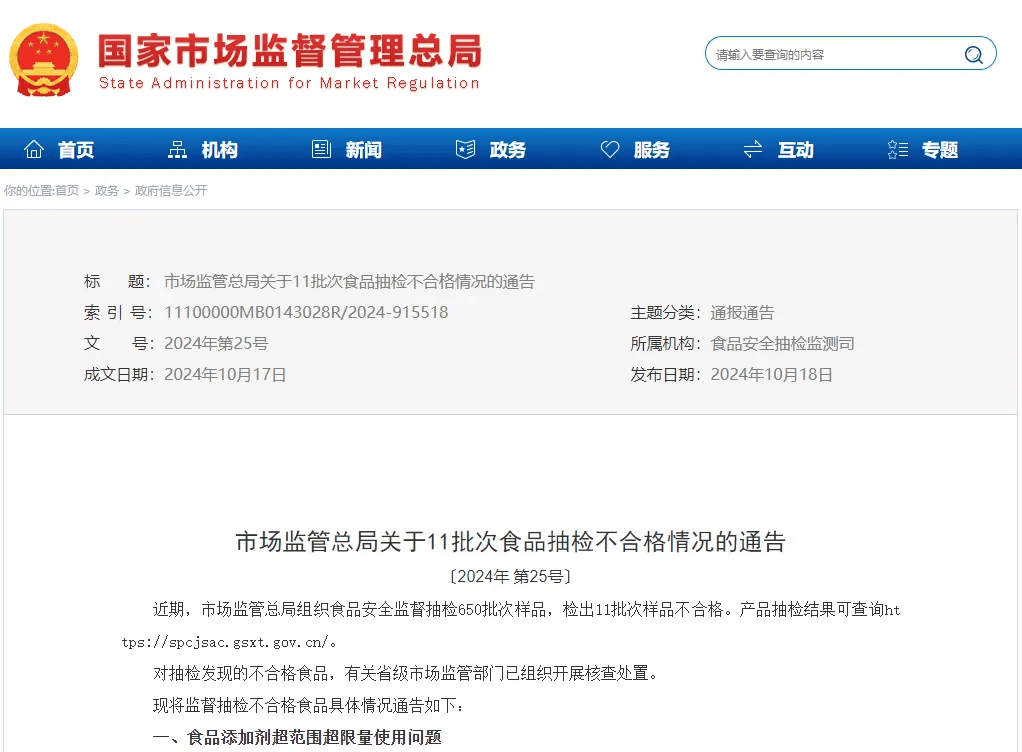Click the home house icon

coord(34,149)
